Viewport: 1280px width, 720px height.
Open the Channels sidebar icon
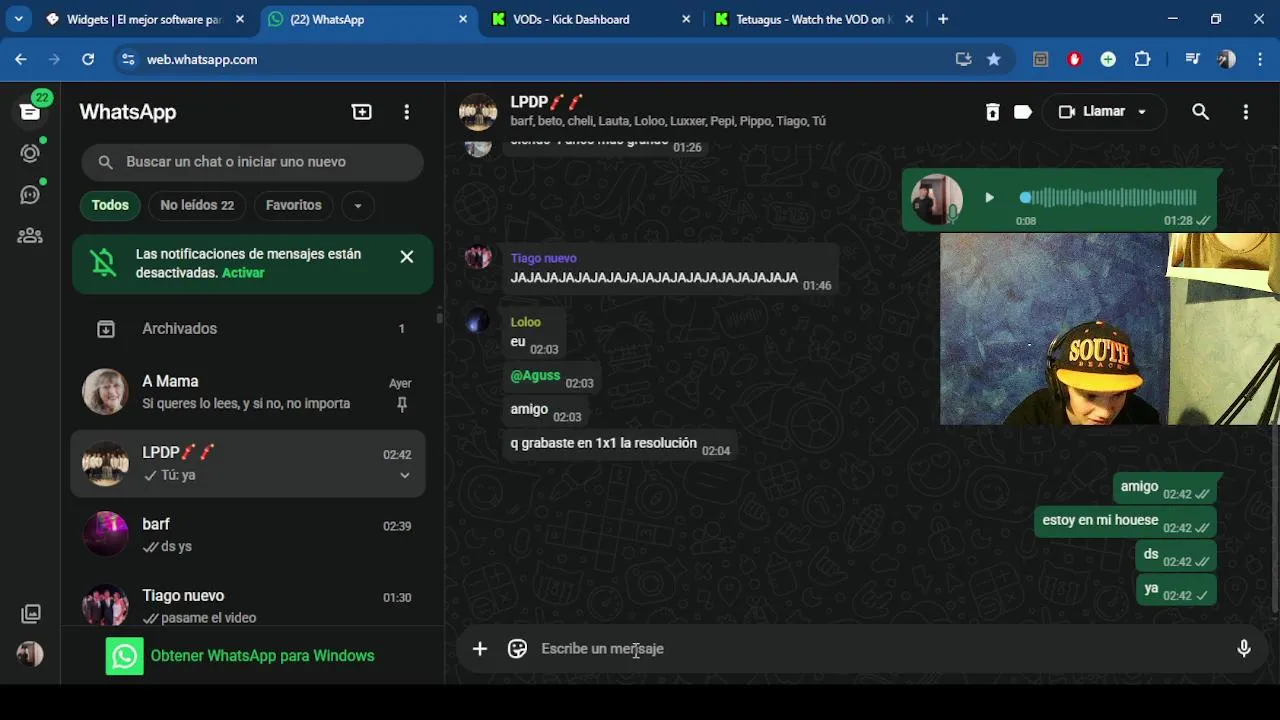[30, 194]
